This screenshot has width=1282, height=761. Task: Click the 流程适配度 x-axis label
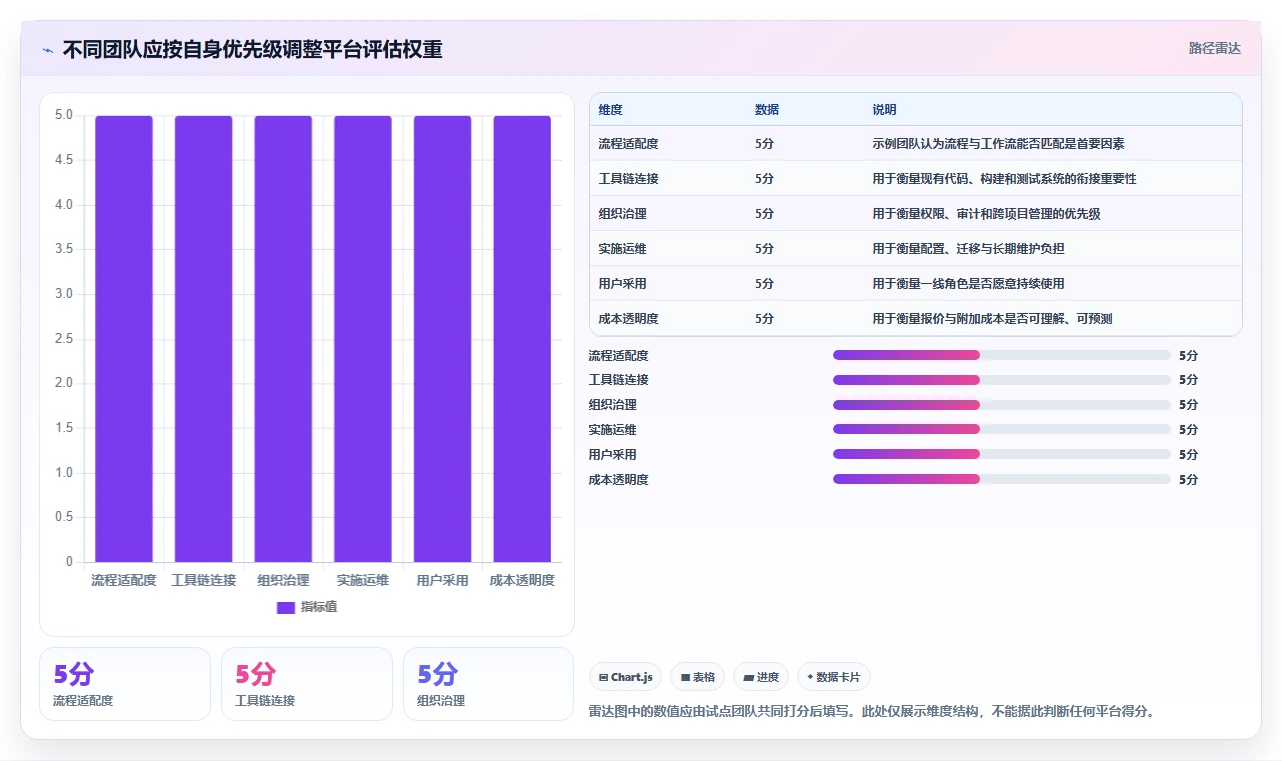click(x=124, y=580)
